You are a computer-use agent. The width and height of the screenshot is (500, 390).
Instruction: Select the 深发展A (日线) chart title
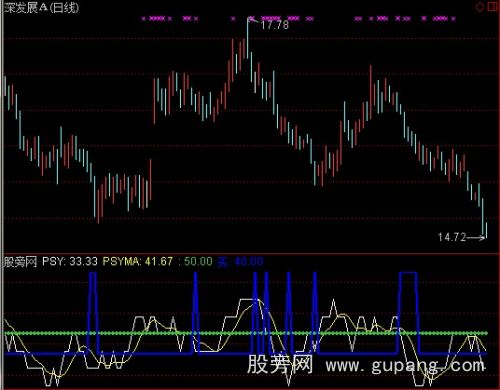click(x=41, y=8)
